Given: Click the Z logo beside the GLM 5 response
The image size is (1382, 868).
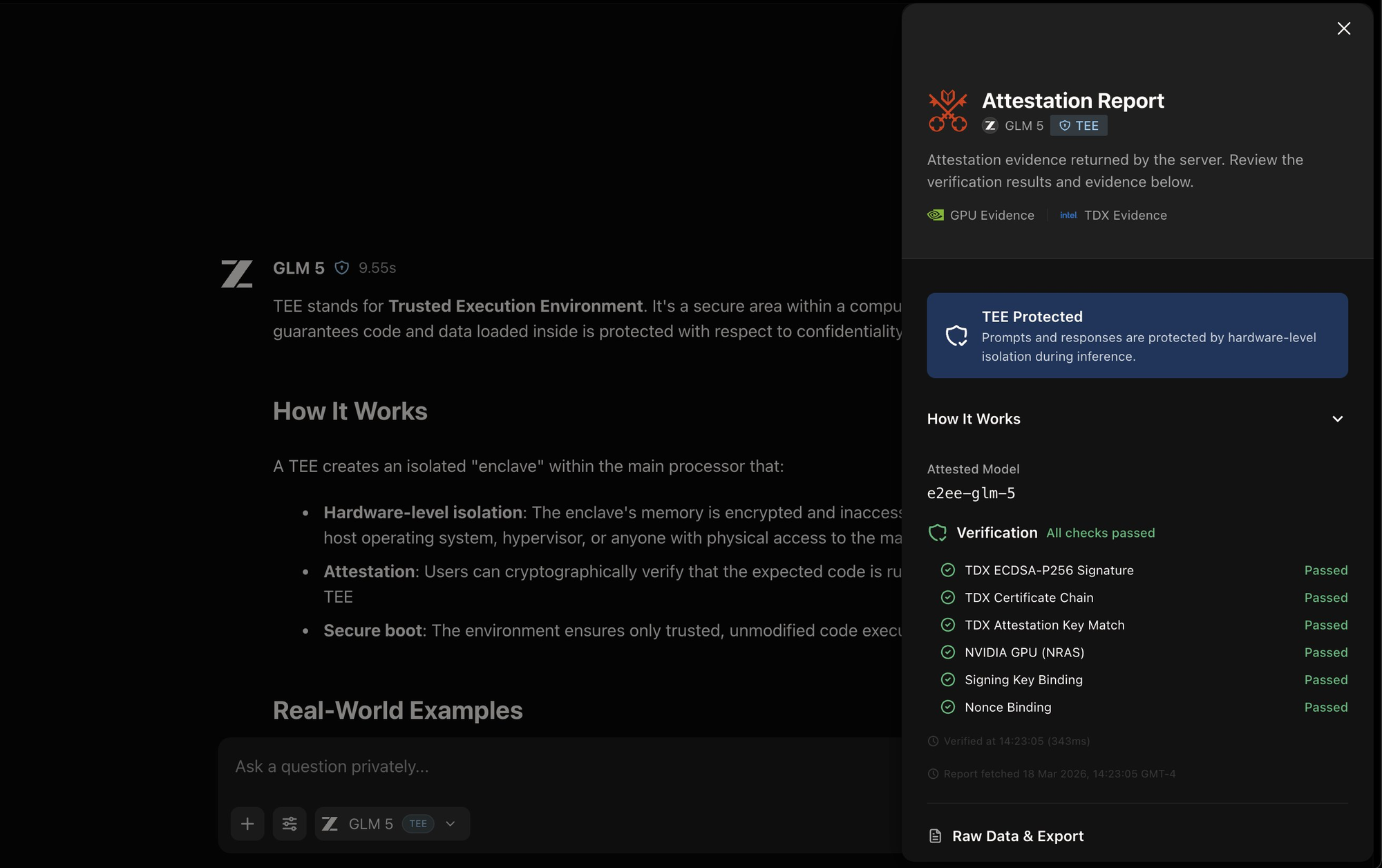Looking at the screenshot, I should [237, 274].
